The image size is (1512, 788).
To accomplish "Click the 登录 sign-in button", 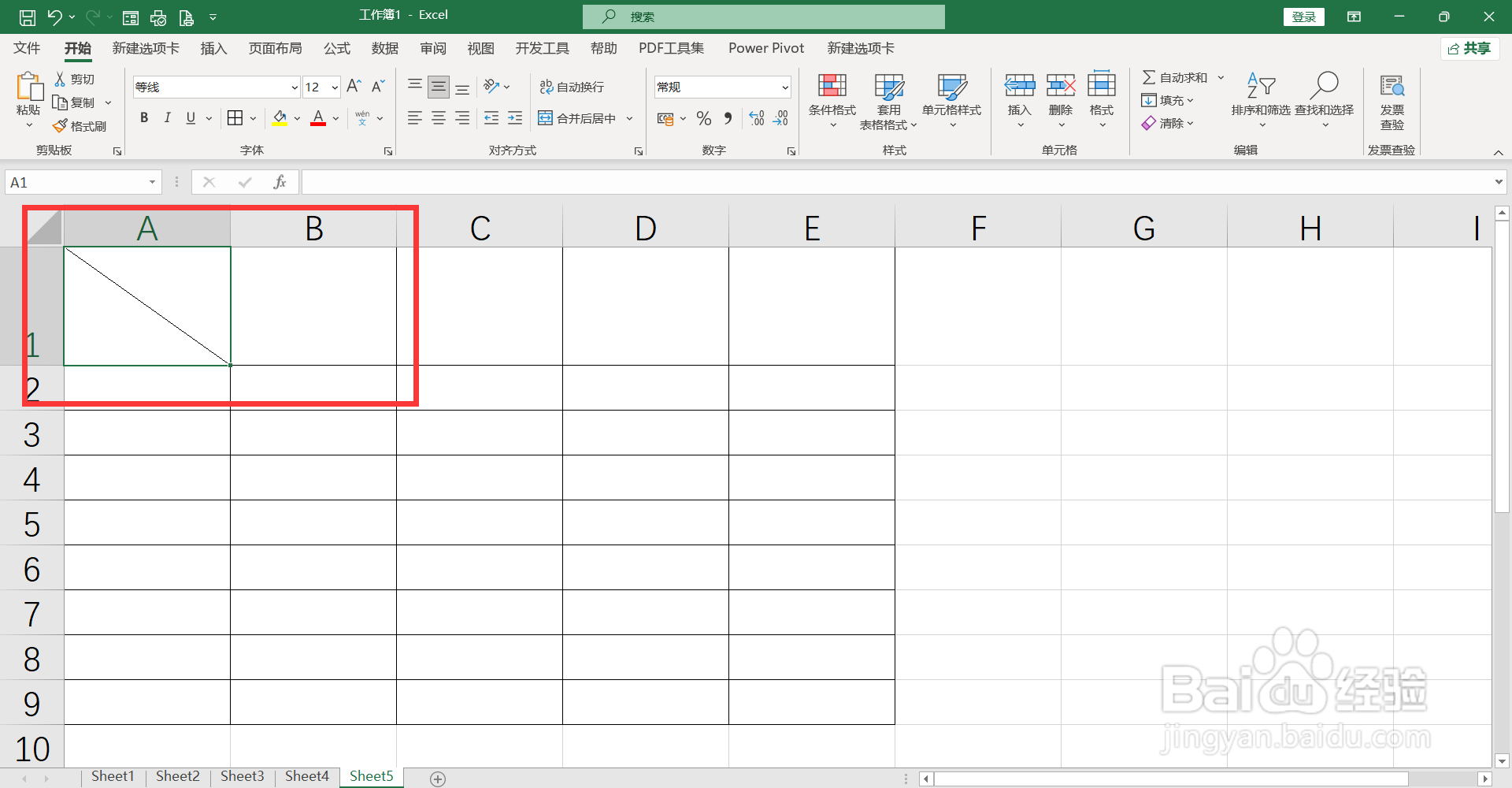I will (1304, 17).
